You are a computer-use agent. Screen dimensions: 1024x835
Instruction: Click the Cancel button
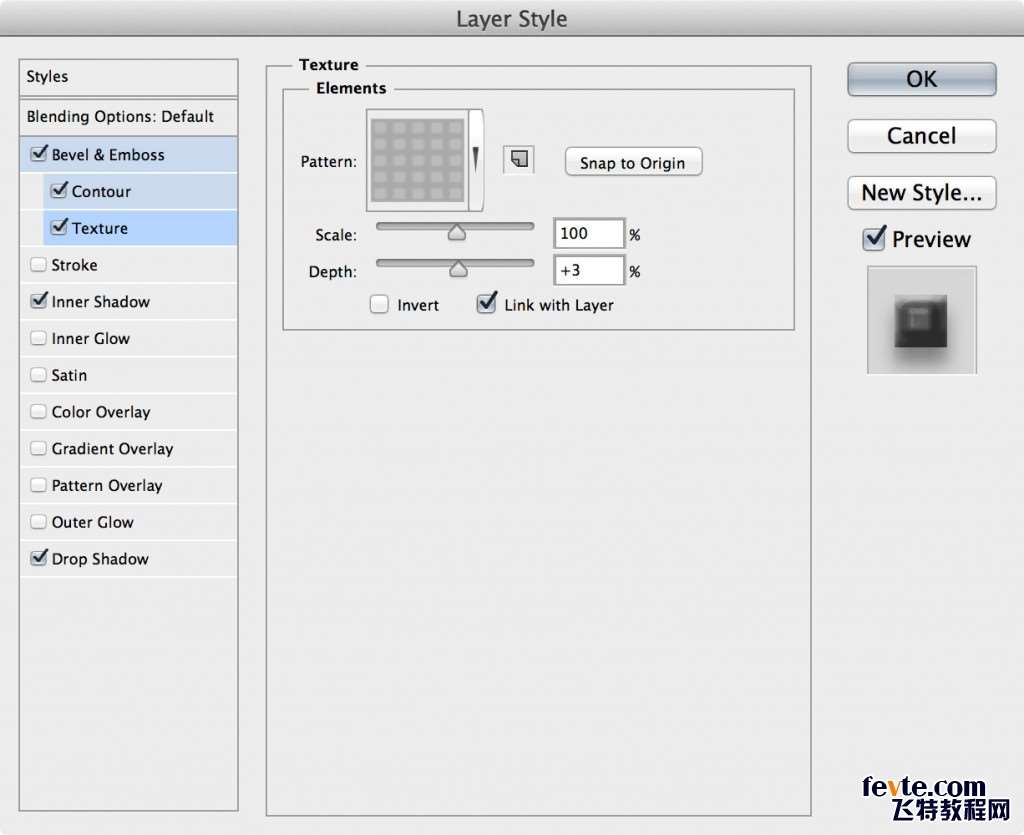coord(921,136)
